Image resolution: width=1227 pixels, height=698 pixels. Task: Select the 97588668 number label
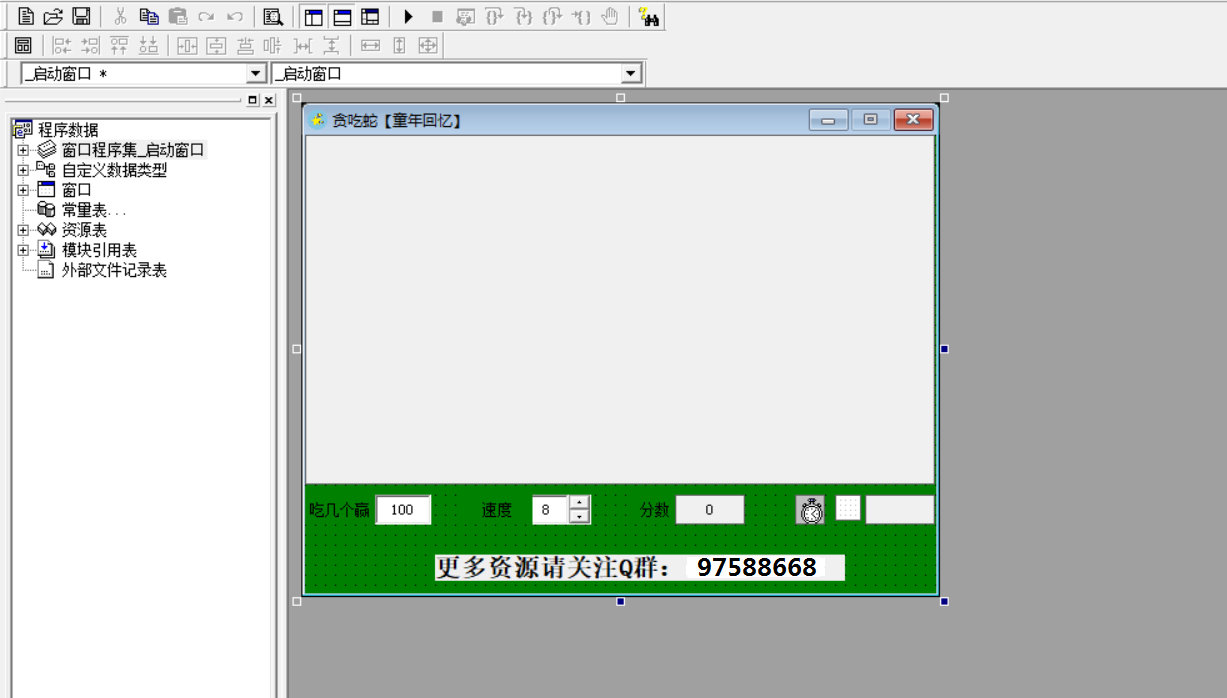tap(757, 567)
